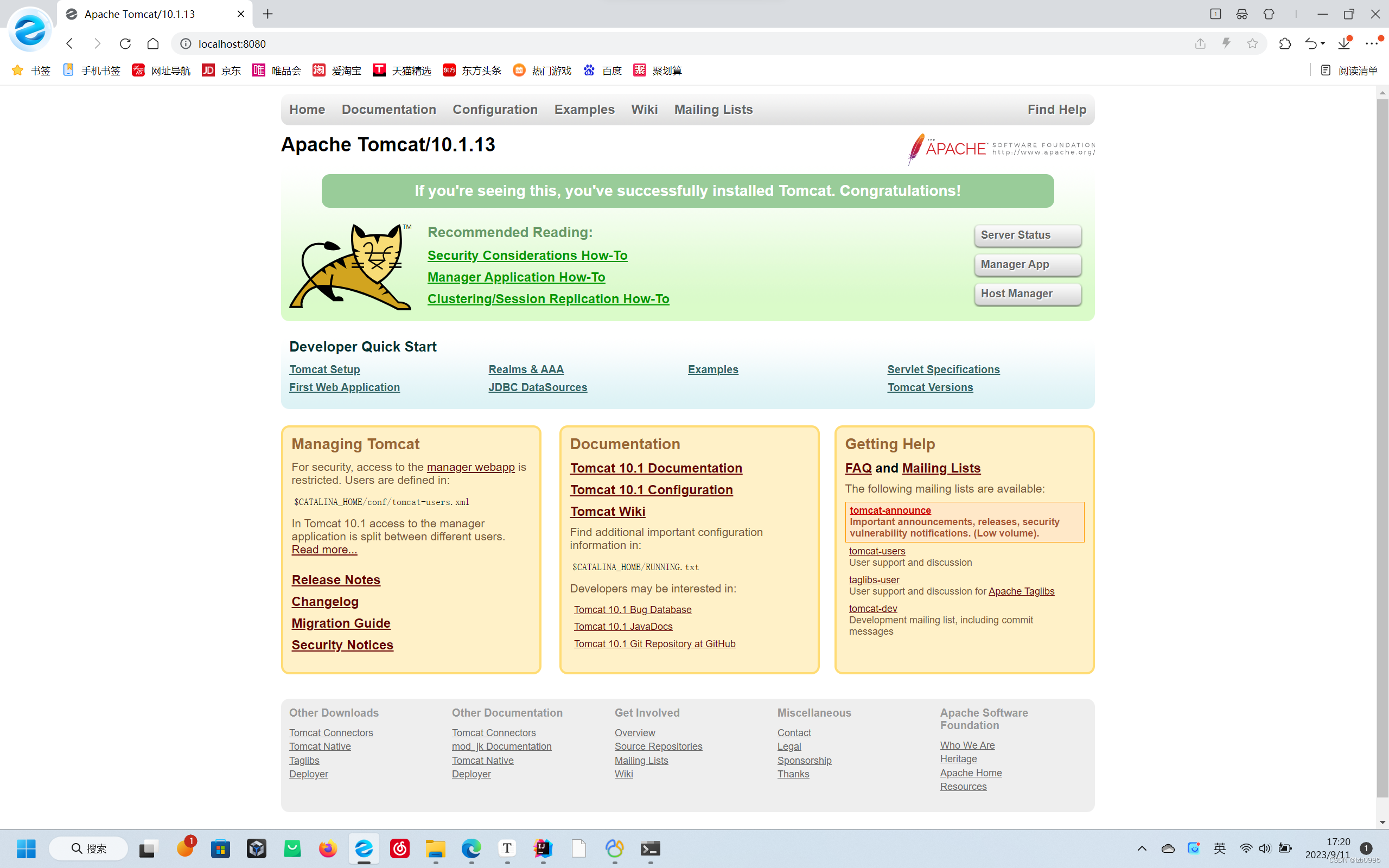Click the vertical page scrollbar
This screenshot has height=868, width=1389.
pyautogui.click(x=1382, y=448)
